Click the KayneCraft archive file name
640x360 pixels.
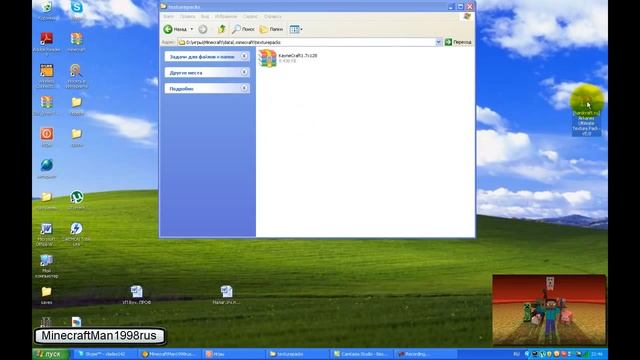pyautogui.click(x=298, y=55)
